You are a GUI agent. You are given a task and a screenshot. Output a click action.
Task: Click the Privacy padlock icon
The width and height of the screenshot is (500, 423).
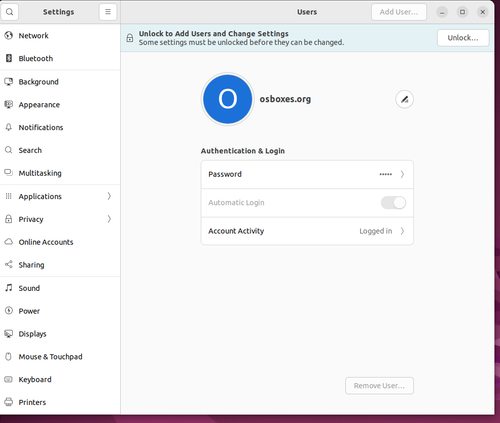pyautogui.click(x=9, y=219)
